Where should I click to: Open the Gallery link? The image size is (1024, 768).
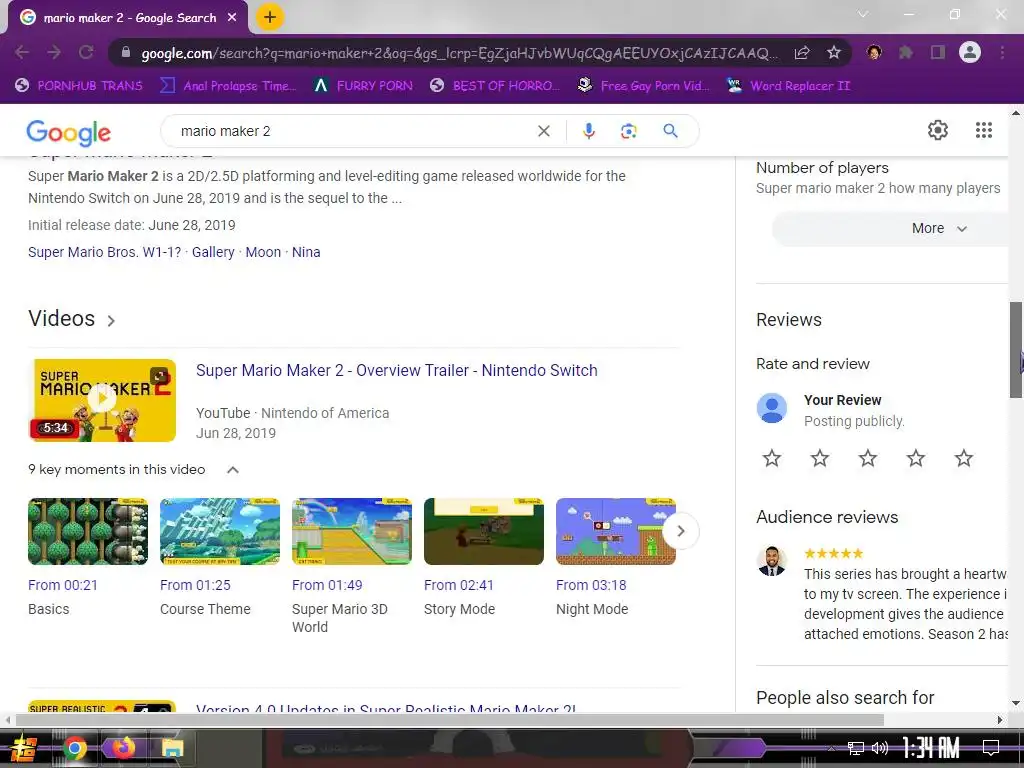tap(213, 252)
